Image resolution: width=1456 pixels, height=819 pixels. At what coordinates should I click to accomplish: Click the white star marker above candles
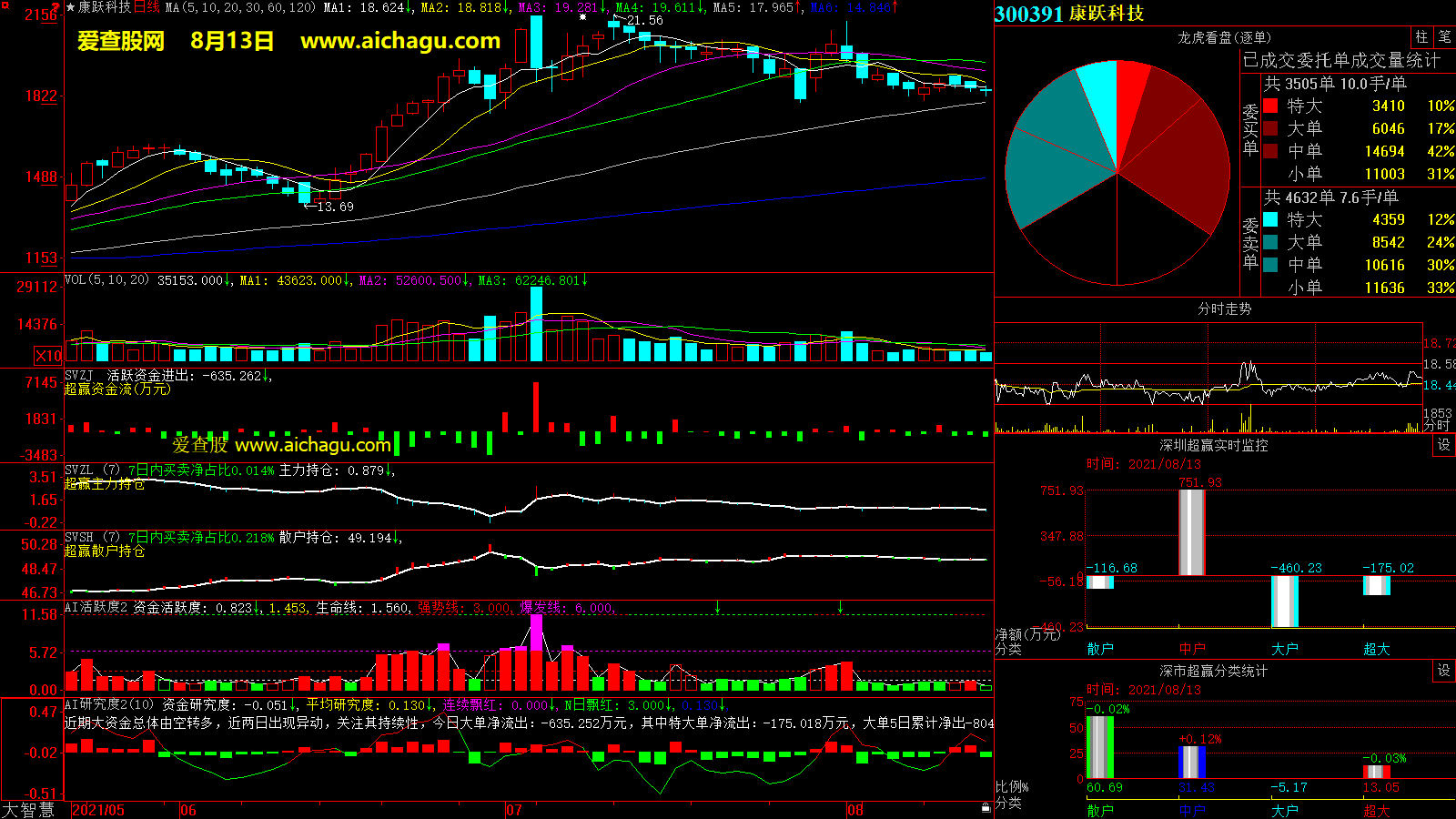pyautogui.click(x=582, y=16)
